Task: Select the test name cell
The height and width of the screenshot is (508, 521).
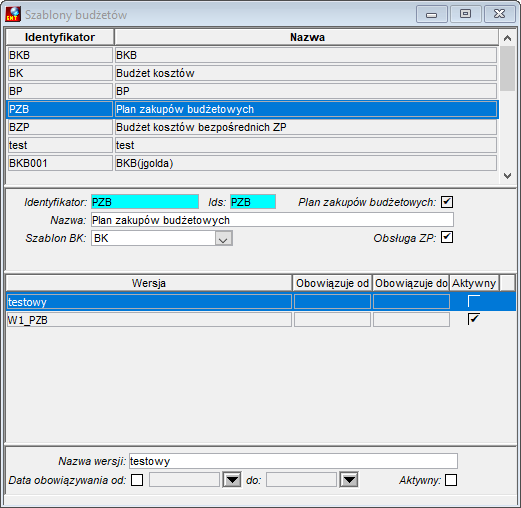Action: point(306,145)
